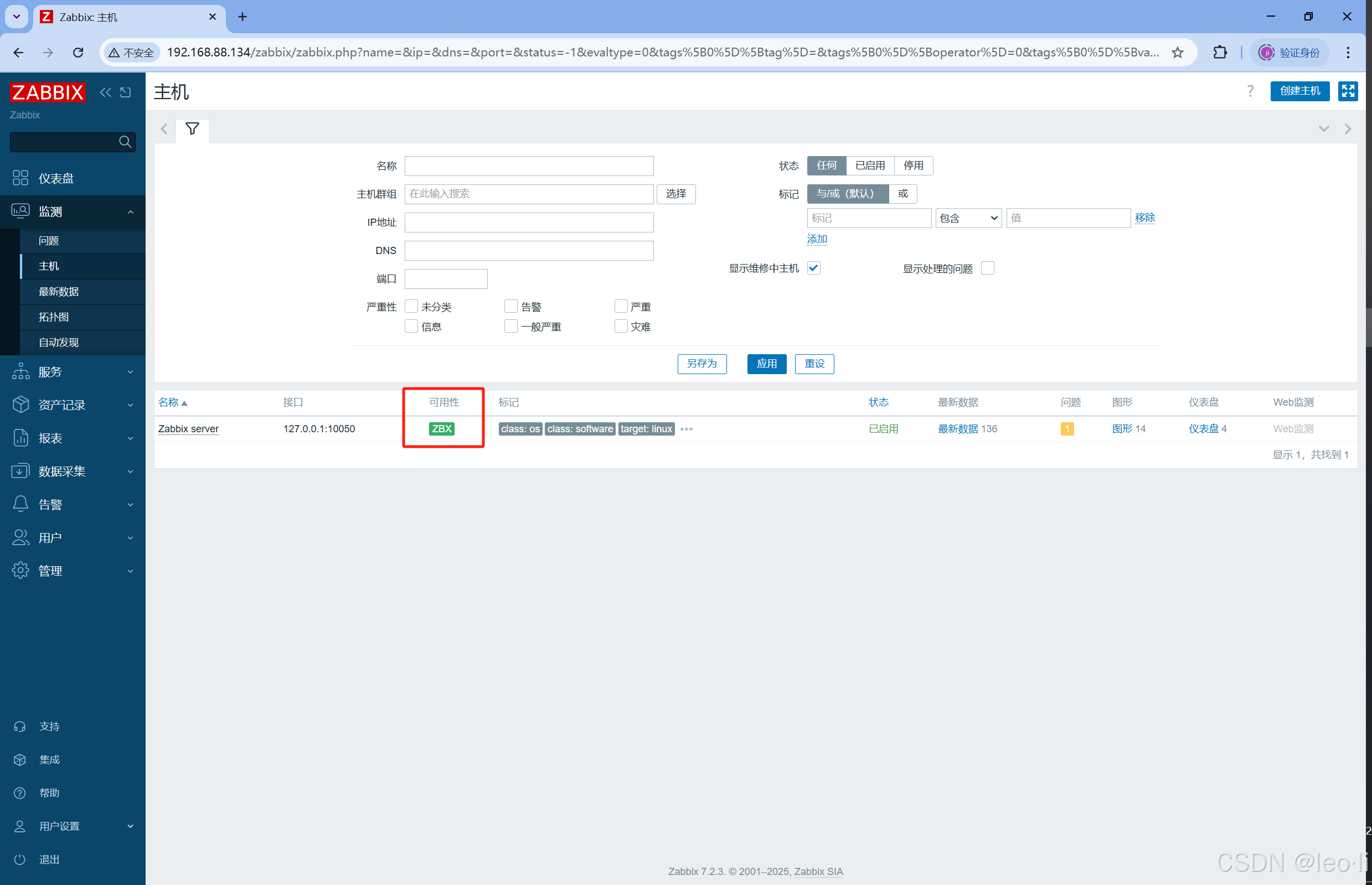This screenshot has width=1372, height=885.
Task: Uncheck the 显示维修中主机 checkbox
Action: [813, 268]
